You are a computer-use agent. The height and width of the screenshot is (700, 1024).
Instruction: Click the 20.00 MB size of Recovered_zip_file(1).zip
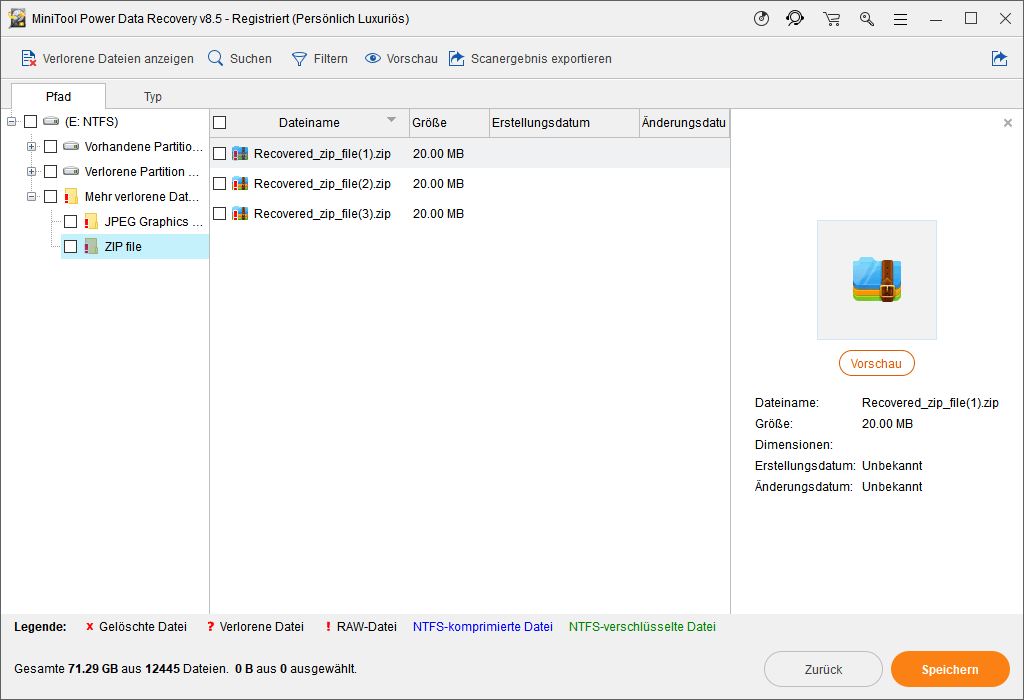coord(438,153)
